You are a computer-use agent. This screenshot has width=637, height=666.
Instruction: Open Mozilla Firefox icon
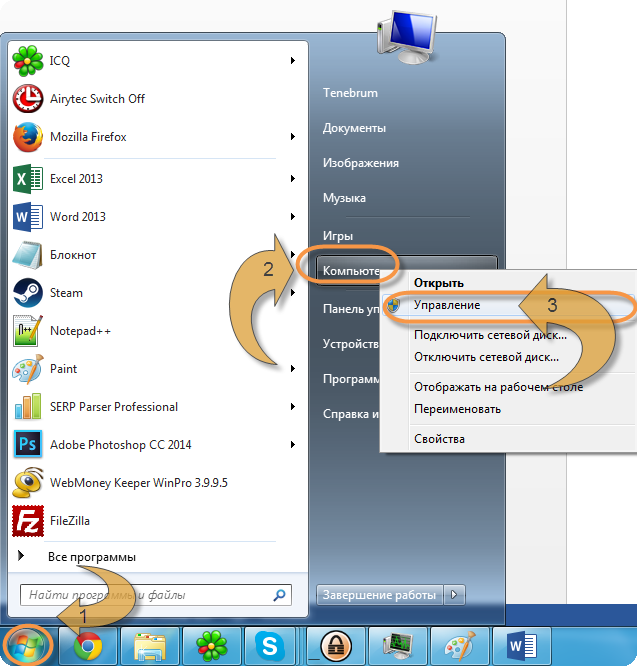point(28,137)
